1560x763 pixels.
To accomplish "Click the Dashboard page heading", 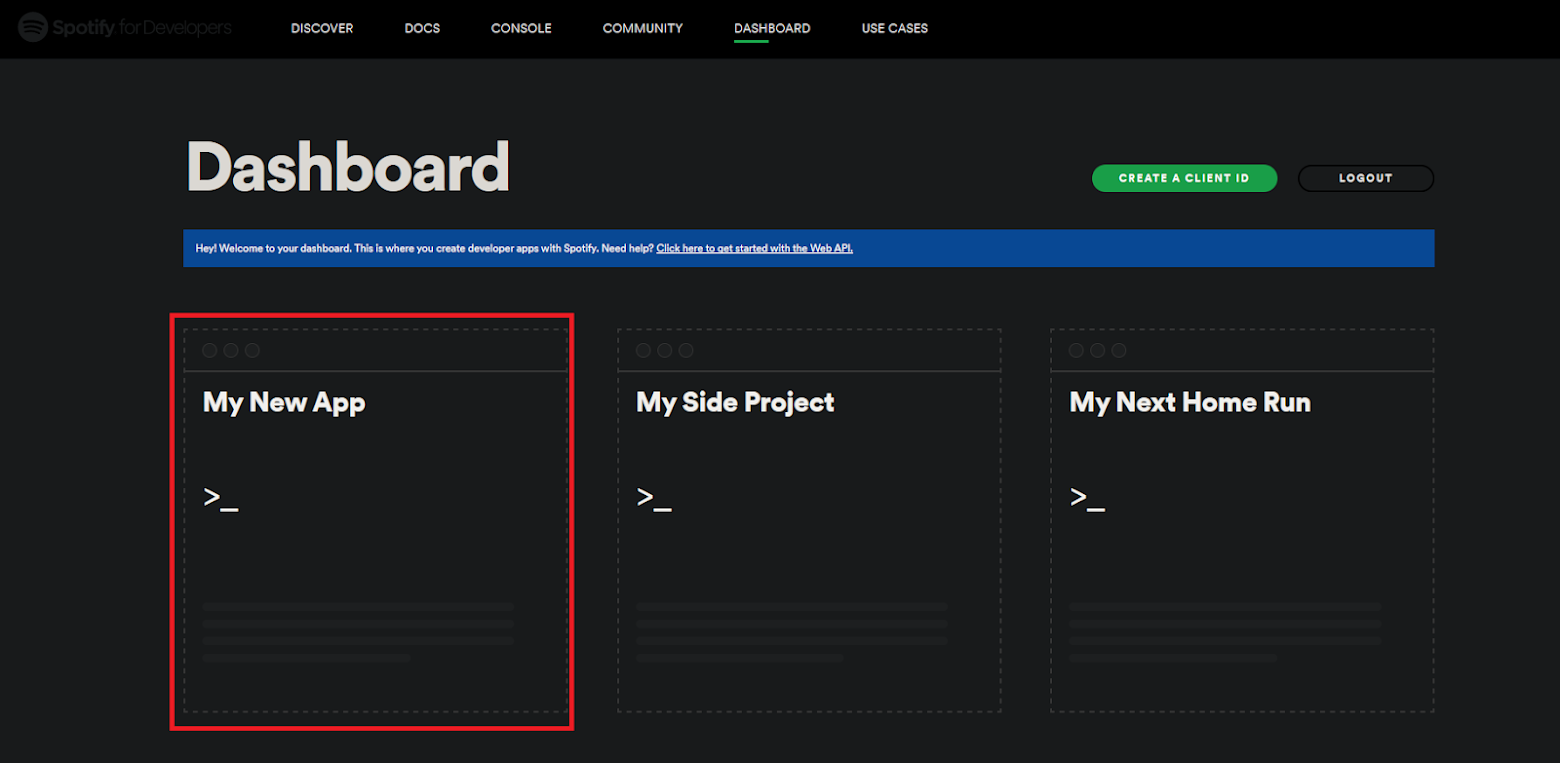I will 348,166.
